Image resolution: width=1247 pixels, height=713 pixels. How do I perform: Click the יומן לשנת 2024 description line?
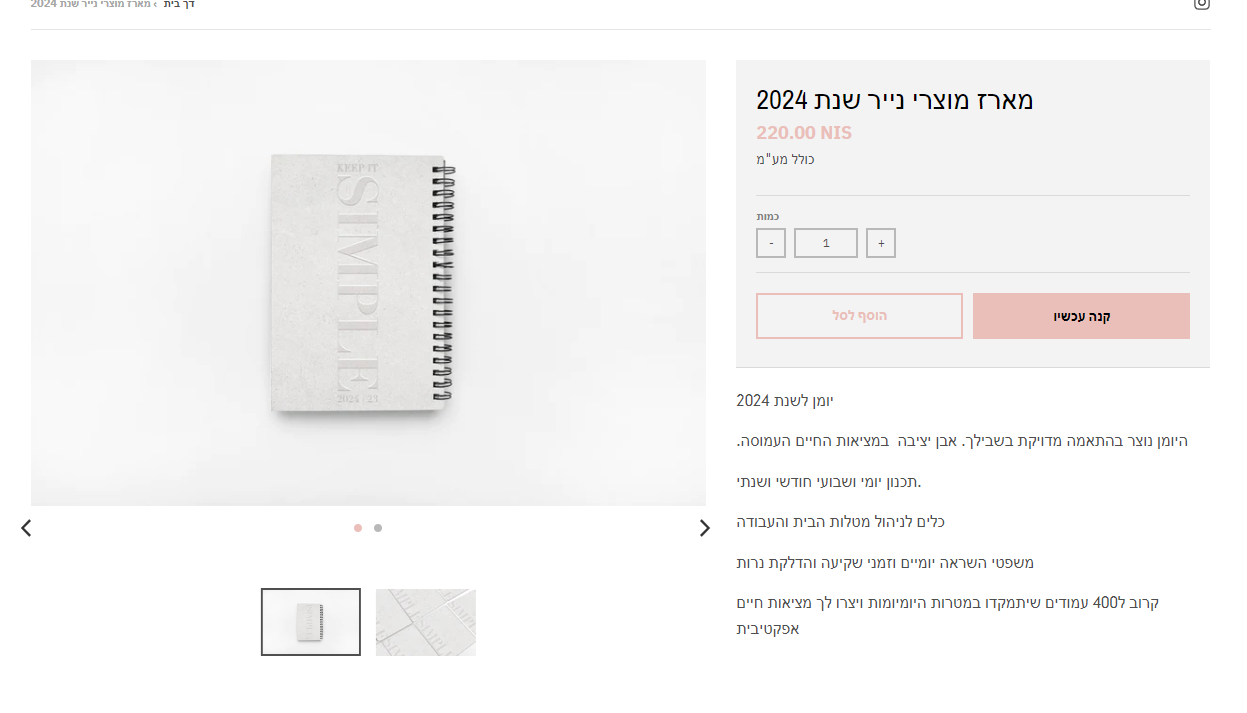point(785,401)
